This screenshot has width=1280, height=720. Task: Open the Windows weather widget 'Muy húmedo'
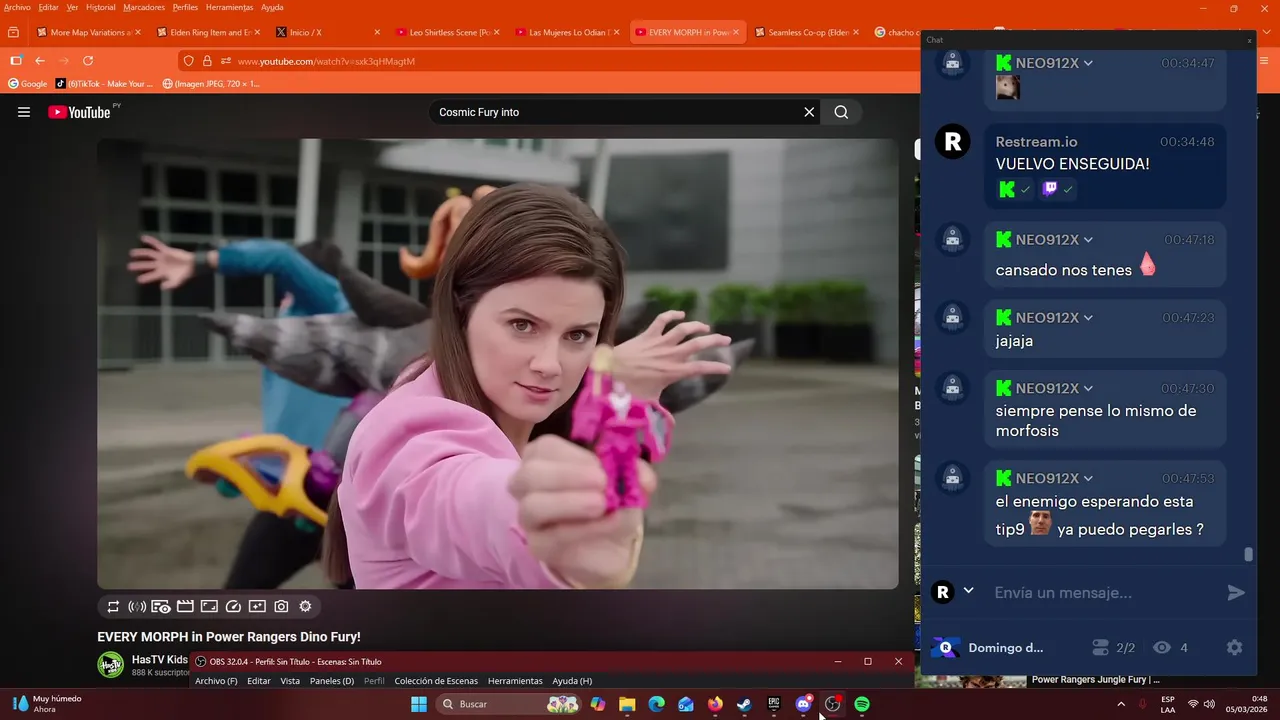pyautogui.click(x=46, y=704)
